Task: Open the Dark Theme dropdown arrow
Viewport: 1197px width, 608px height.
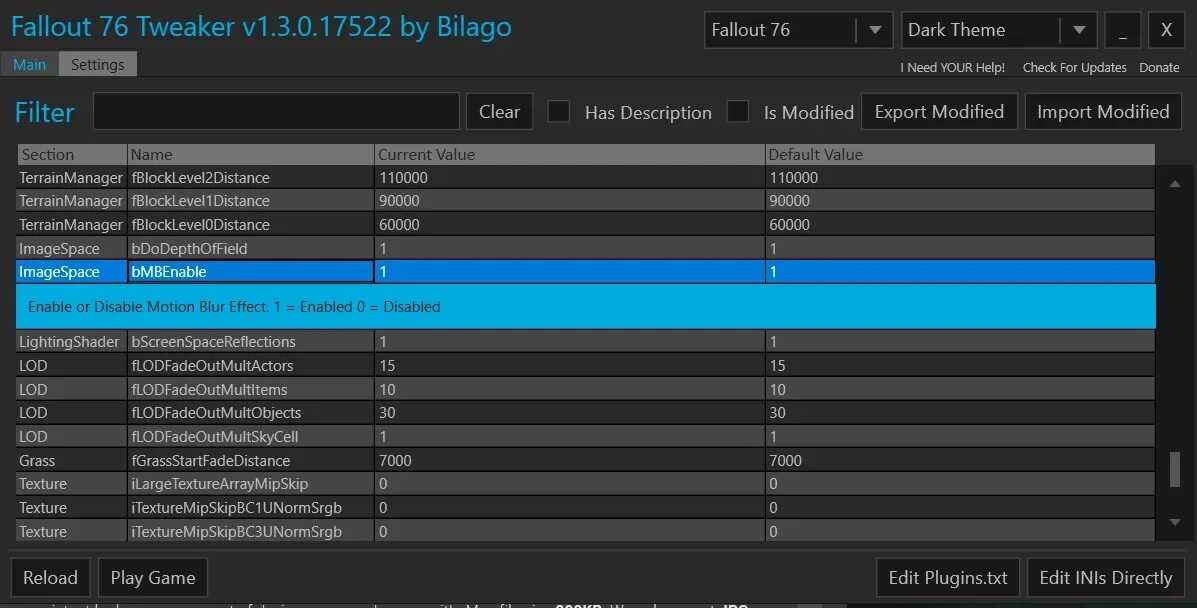Action: pyautogui.click(x=1079, y=31)
